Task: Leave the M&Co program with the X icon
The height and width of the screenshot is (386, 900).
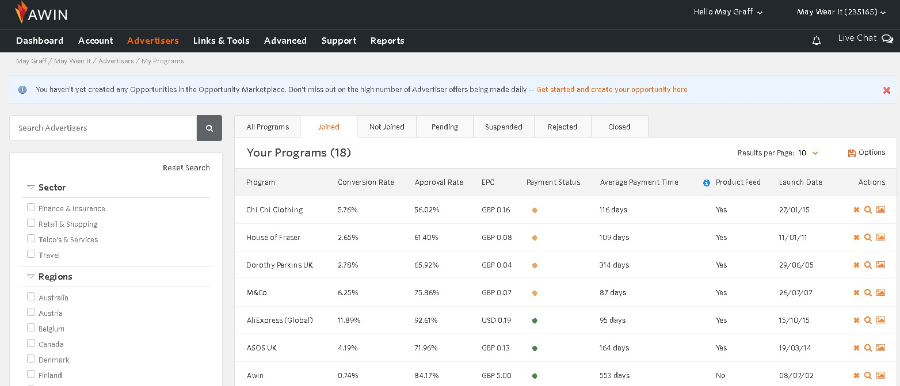Action: pos(856,292)
